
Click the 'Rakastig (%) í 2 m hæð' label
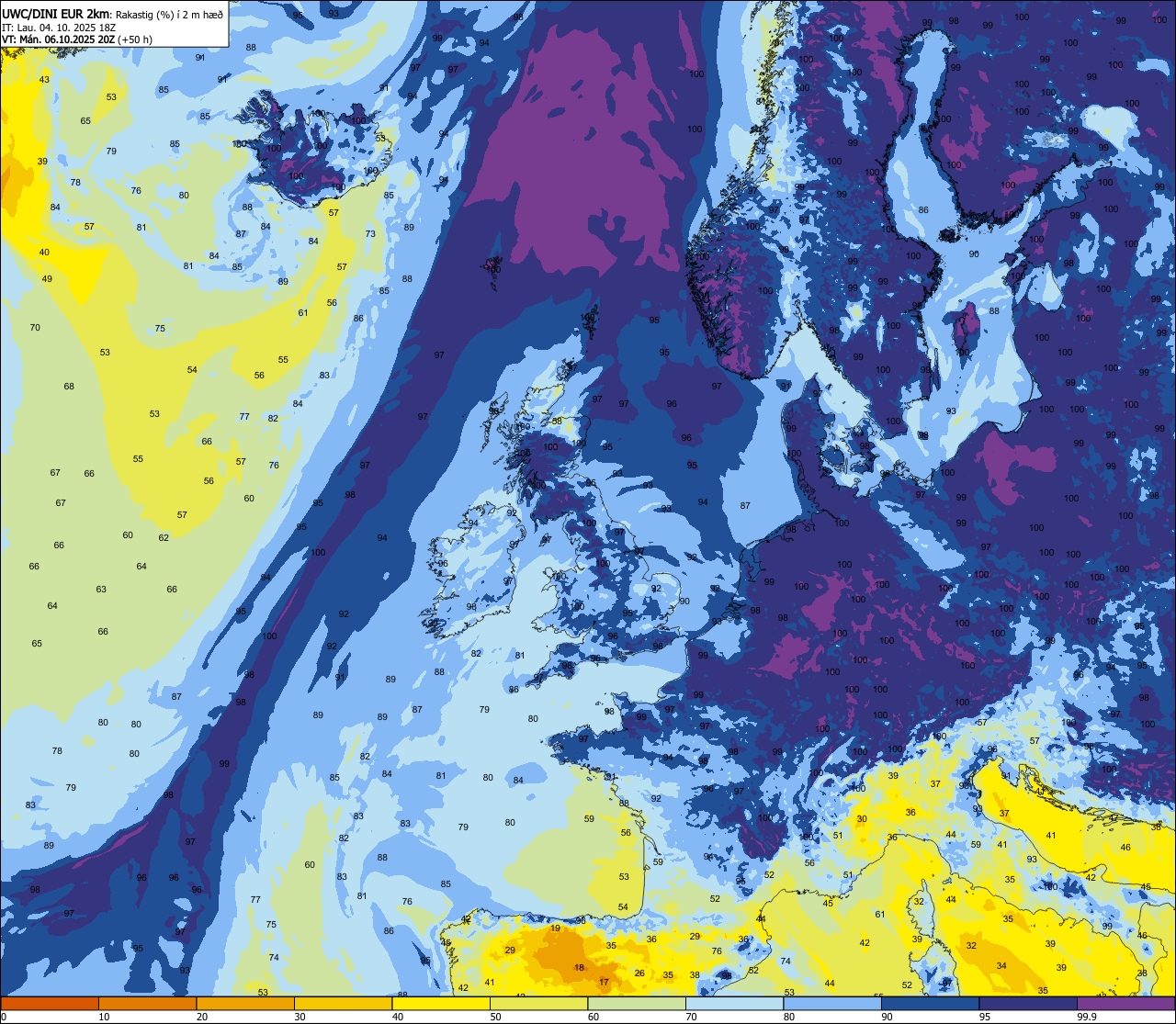(169, 14)
